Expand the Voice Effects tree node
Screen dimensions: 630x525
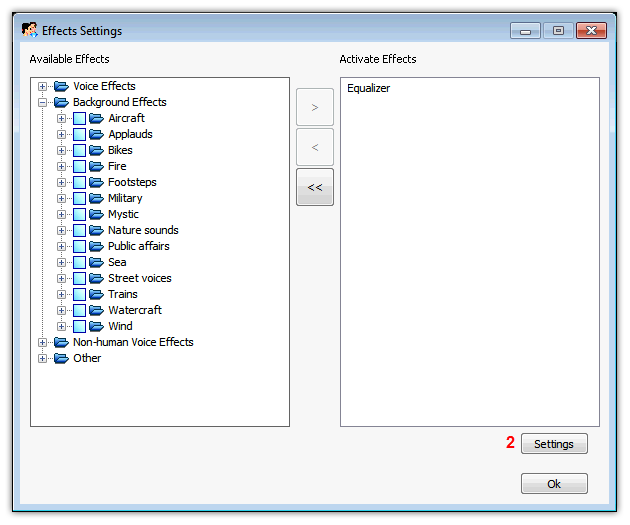[x=42, y=86]
